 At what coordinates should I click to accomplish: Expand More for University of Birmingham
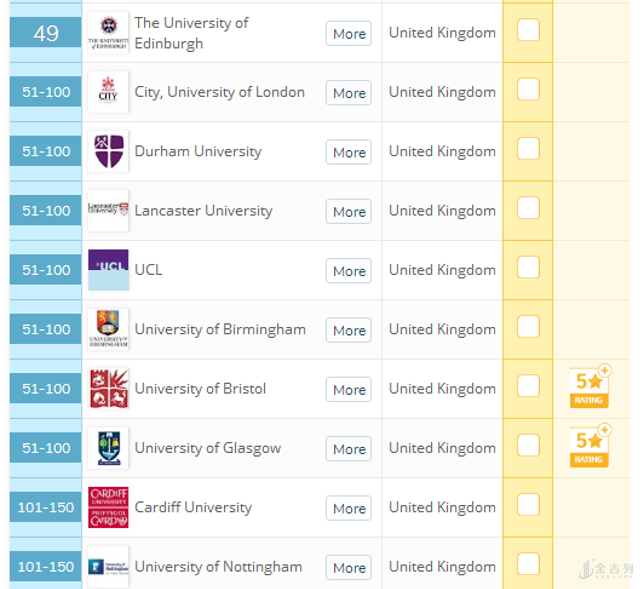click(349, 330)
